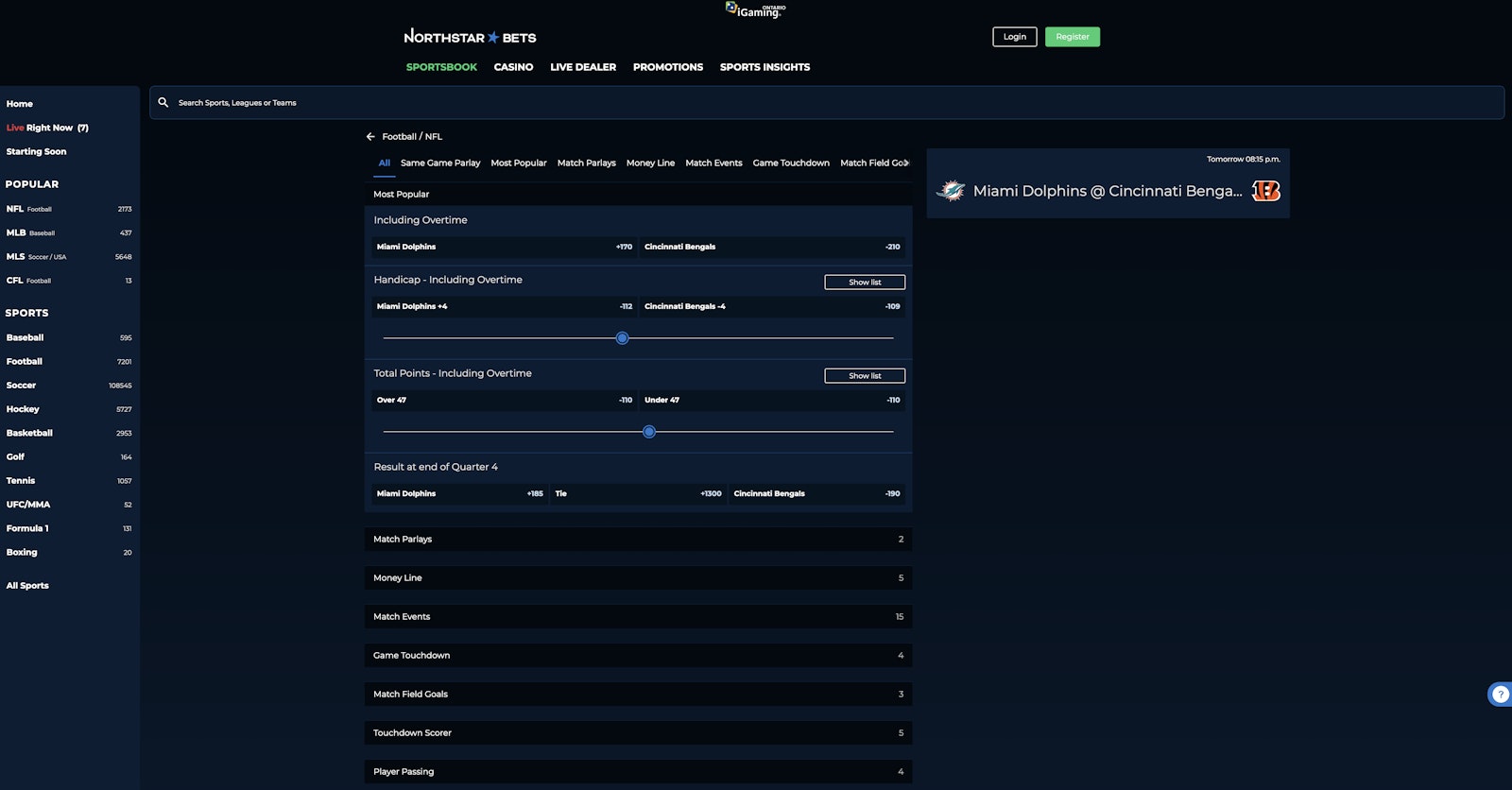Open Starting Soon in the sidebar
The image size is (1512, 790).
click(36, 151)
